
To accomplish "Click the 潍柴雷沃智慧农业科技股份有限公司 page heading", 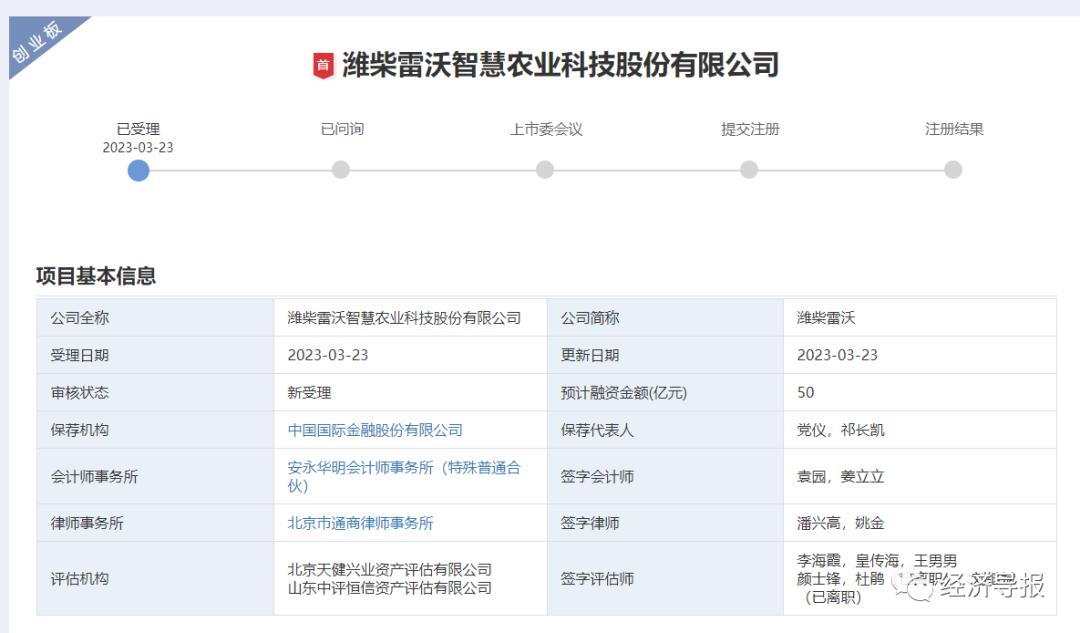I will point(561,65).
